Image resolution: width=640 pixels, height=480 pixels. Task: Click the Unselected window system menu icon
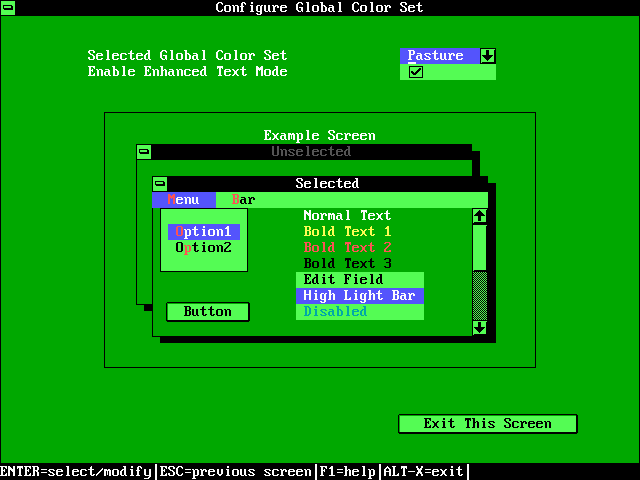point(144,152)
